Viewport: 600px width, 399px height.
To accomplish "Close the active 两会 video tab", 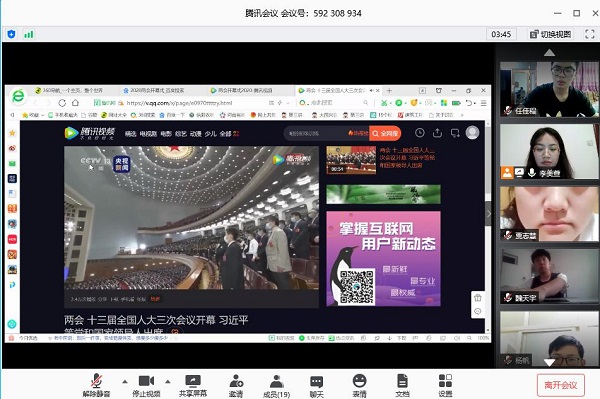I will pos(378,91).
